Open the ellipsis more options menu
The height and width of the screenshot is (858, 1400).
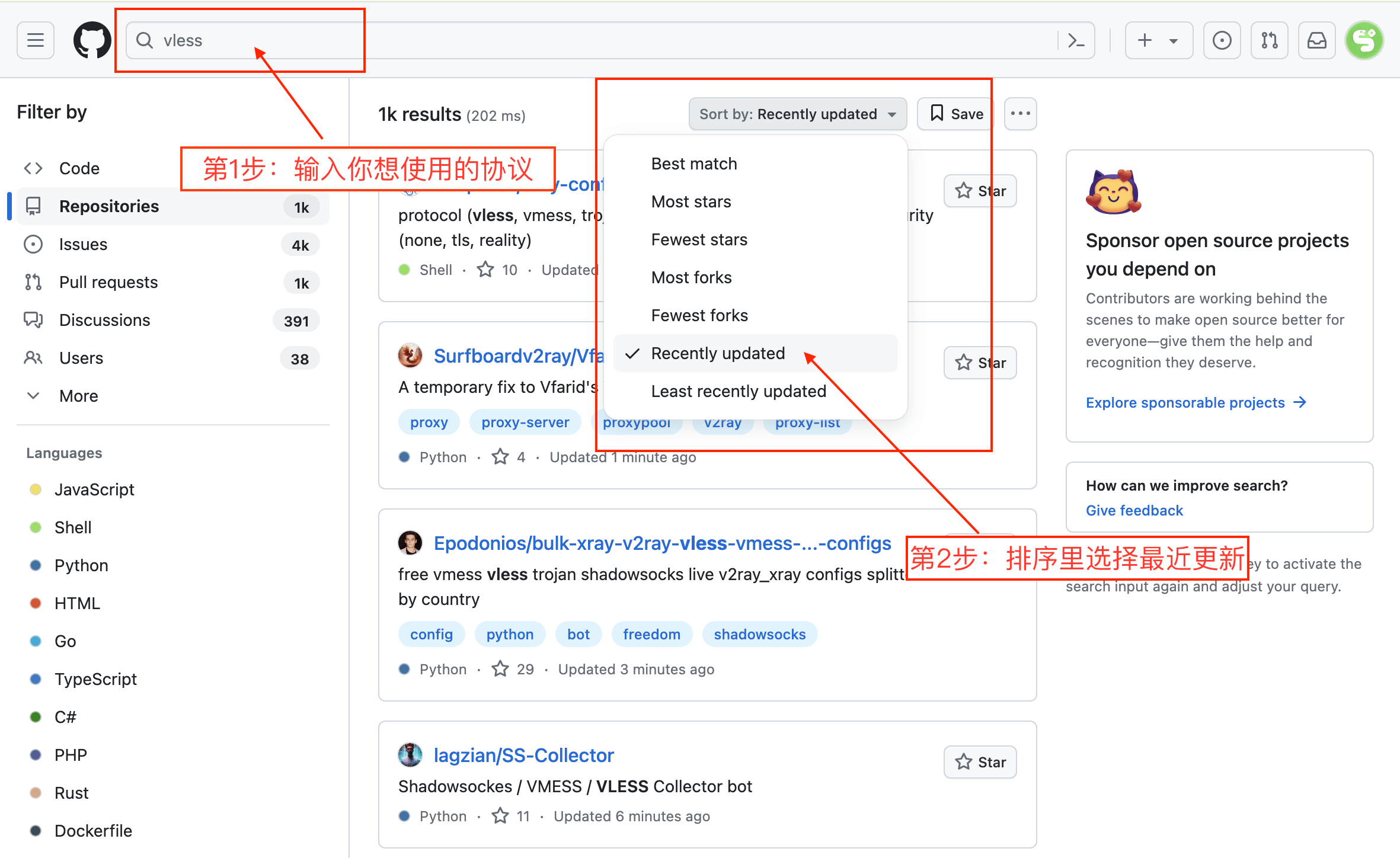(x=1020, y=113)
